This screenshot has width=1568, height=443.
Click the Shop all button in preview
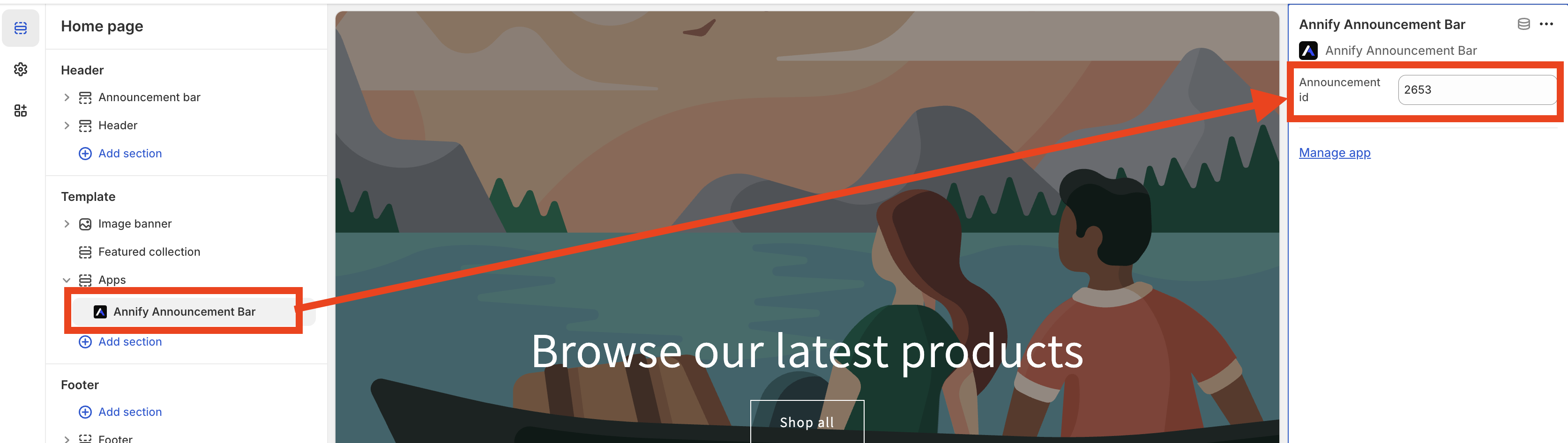pyautogui.click(x=807, y=422)
